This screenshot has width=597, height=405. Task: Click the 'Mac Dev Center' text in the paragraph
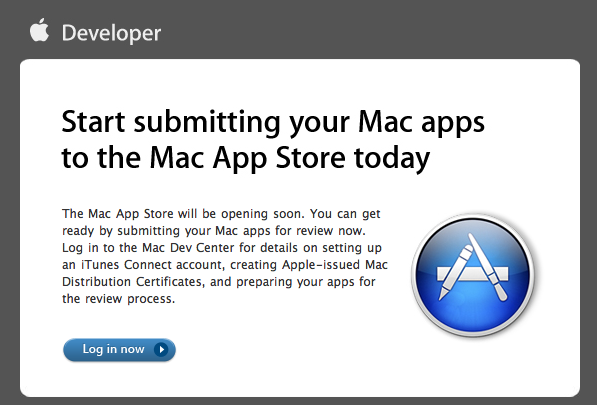click(188, 248)
